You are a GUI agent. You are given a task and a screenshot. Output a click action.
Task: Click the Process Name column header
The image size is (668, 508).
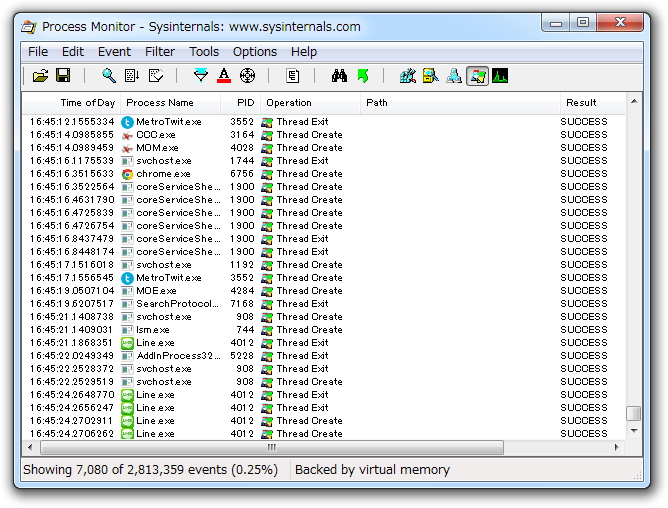[171, 103]
